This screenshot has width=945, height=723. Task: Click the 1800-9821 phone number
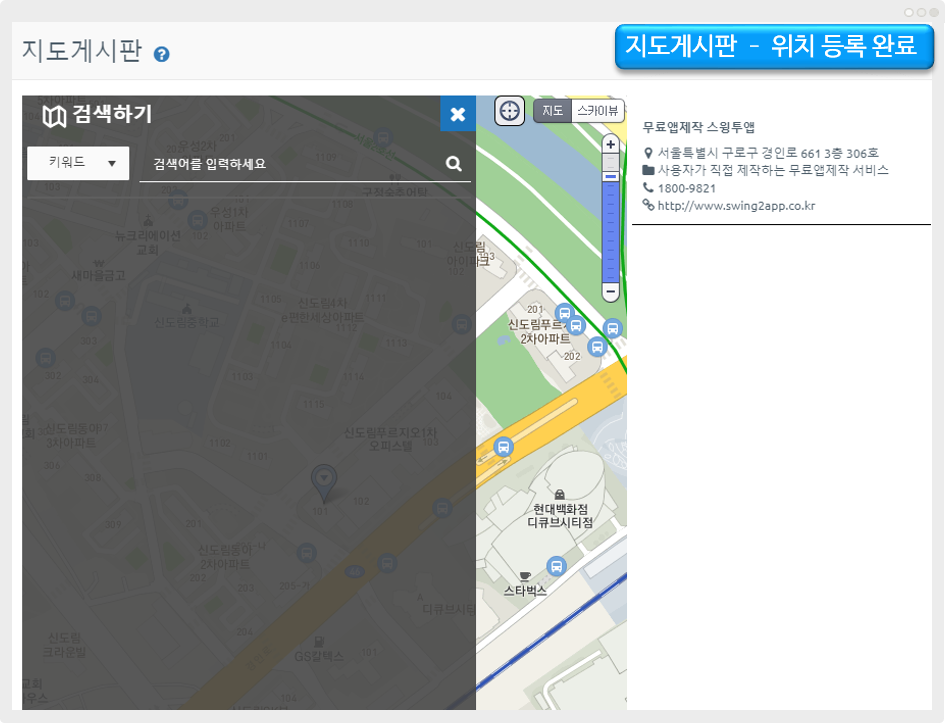[x=686, y=188]
